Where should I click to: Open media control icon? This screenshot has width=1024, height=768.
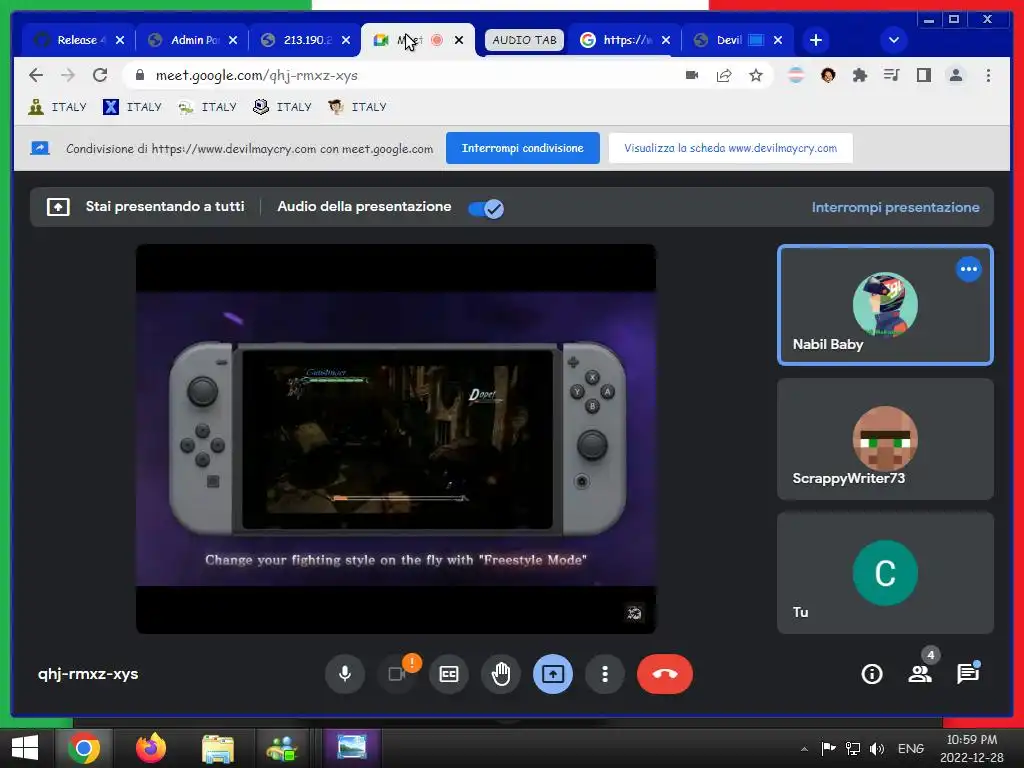pos(891,76)
